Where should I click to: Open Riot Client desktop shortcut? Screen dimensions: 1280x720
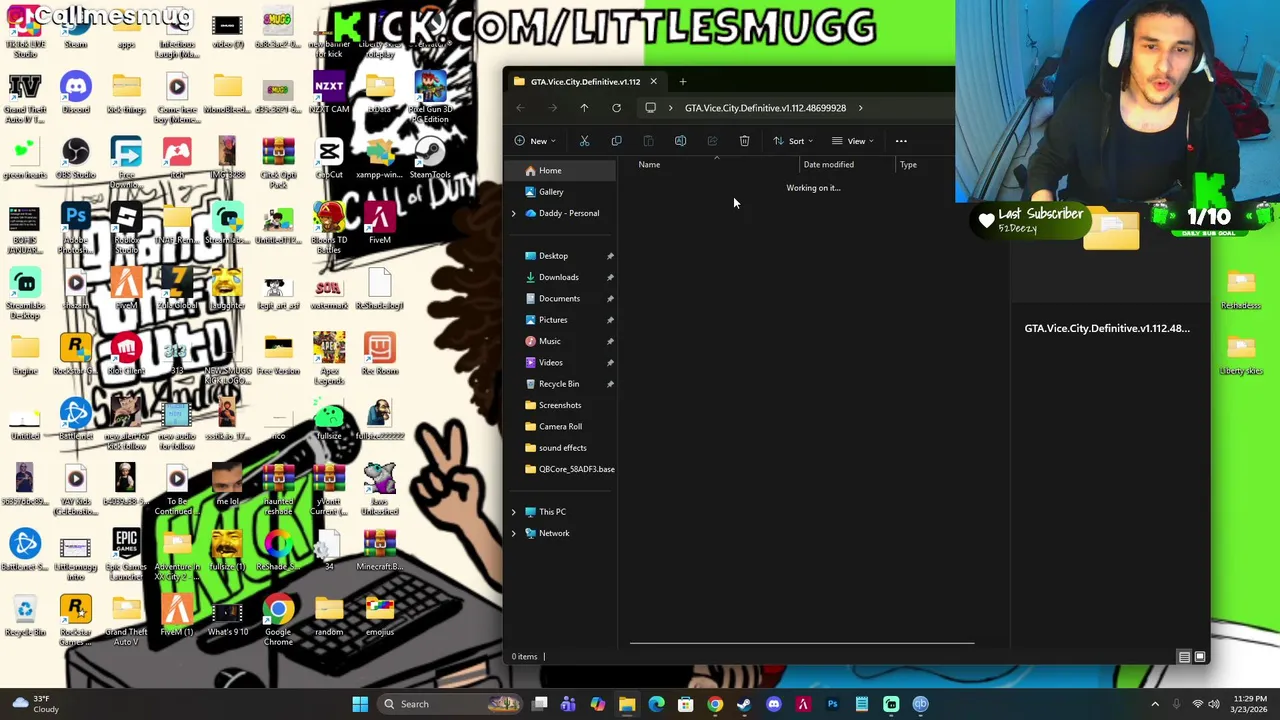(x=126, y=354)
